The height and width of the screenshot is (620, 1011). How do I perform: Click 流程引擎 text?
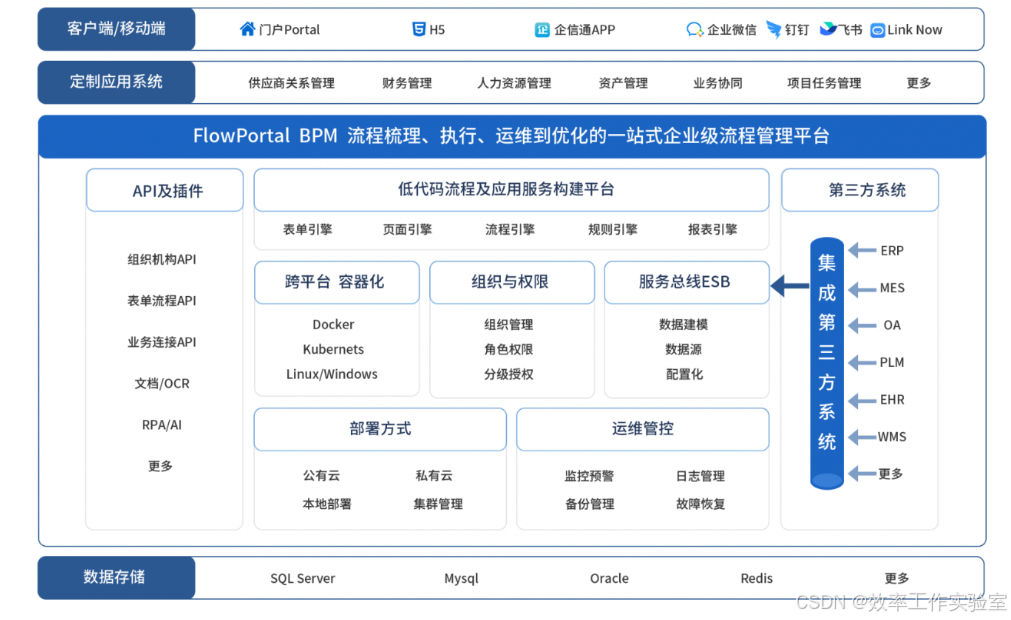(510, 229)
